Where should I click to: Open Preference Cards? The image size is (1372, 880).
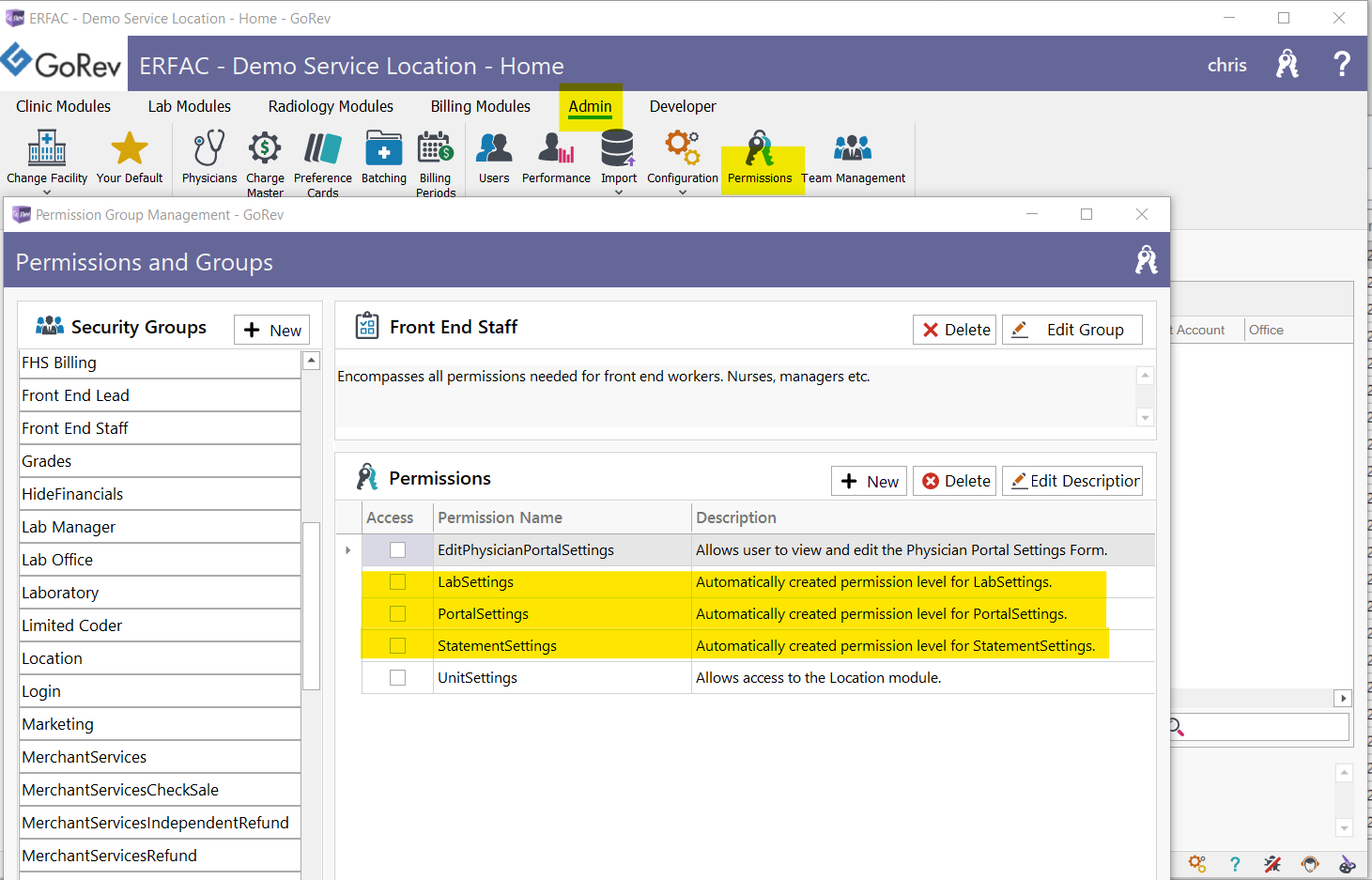(322, 158)
